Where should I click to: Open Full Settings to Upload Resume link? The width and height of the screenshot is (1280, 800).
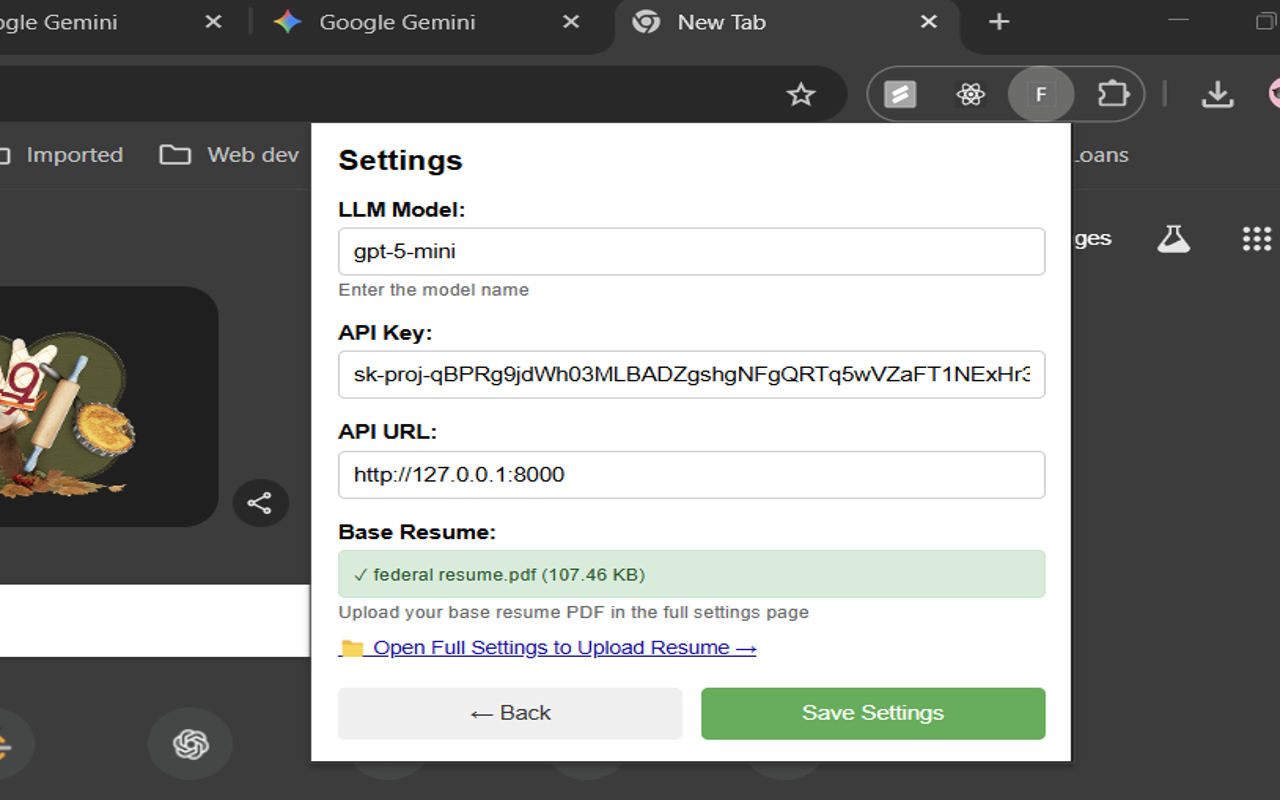[548, 648]
